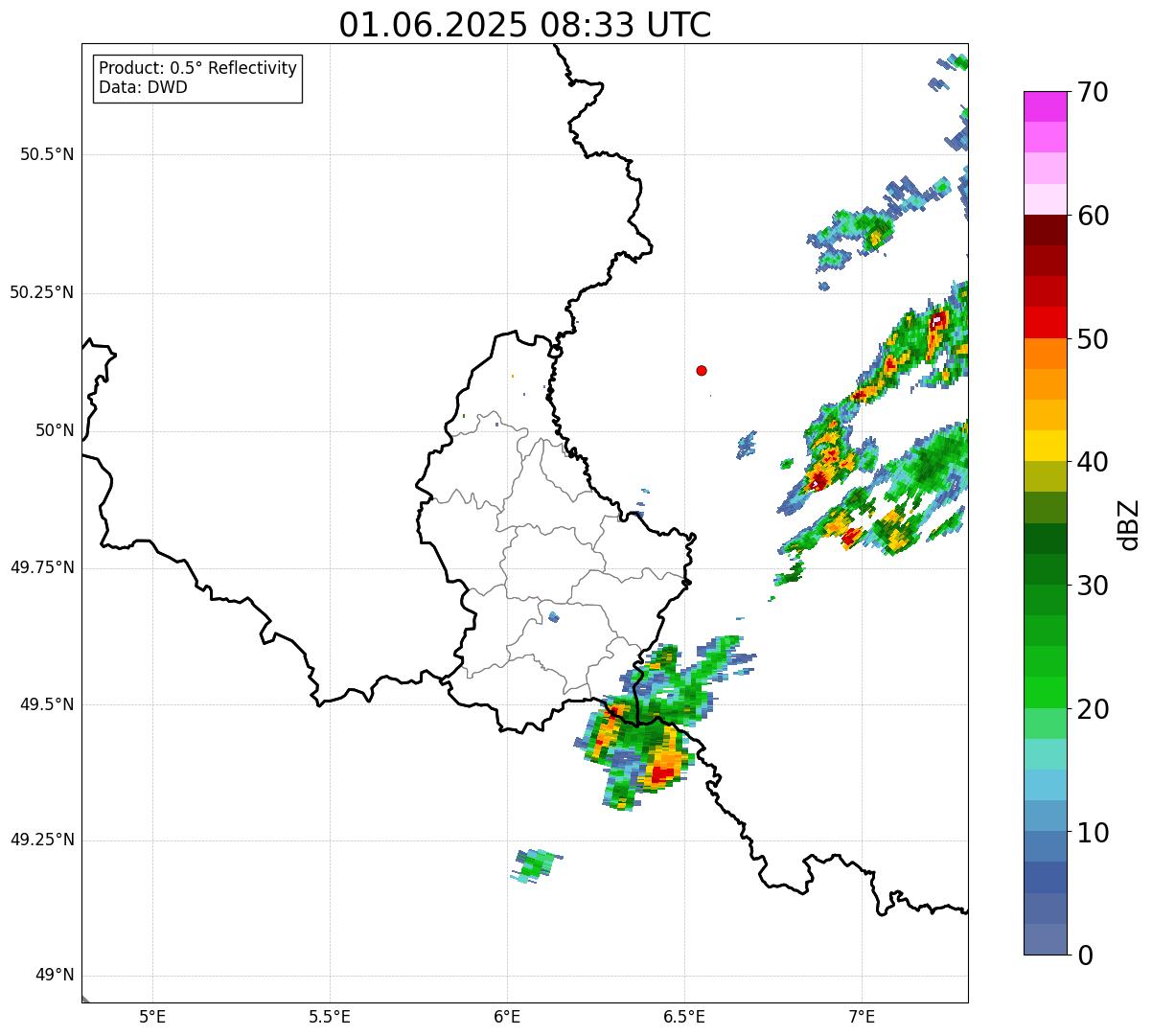This screenshot has width=1152, height=1036.
Task: Click the dBZ colorbar axis label
Action: pos(1130,524)
